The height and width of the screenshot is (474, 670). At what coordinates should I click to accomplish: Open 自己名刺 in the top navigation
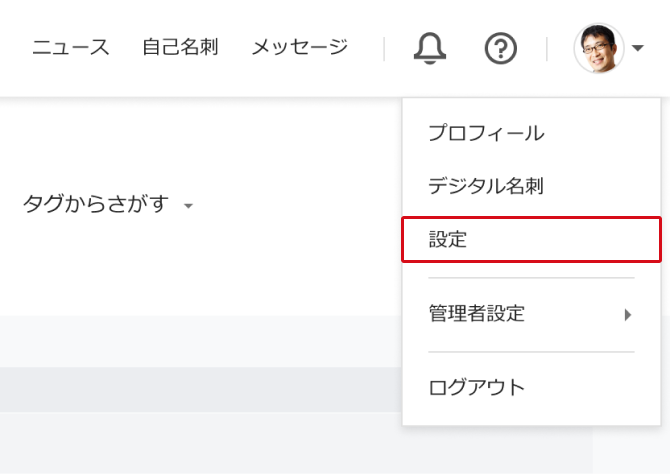(x=180, y=47)
